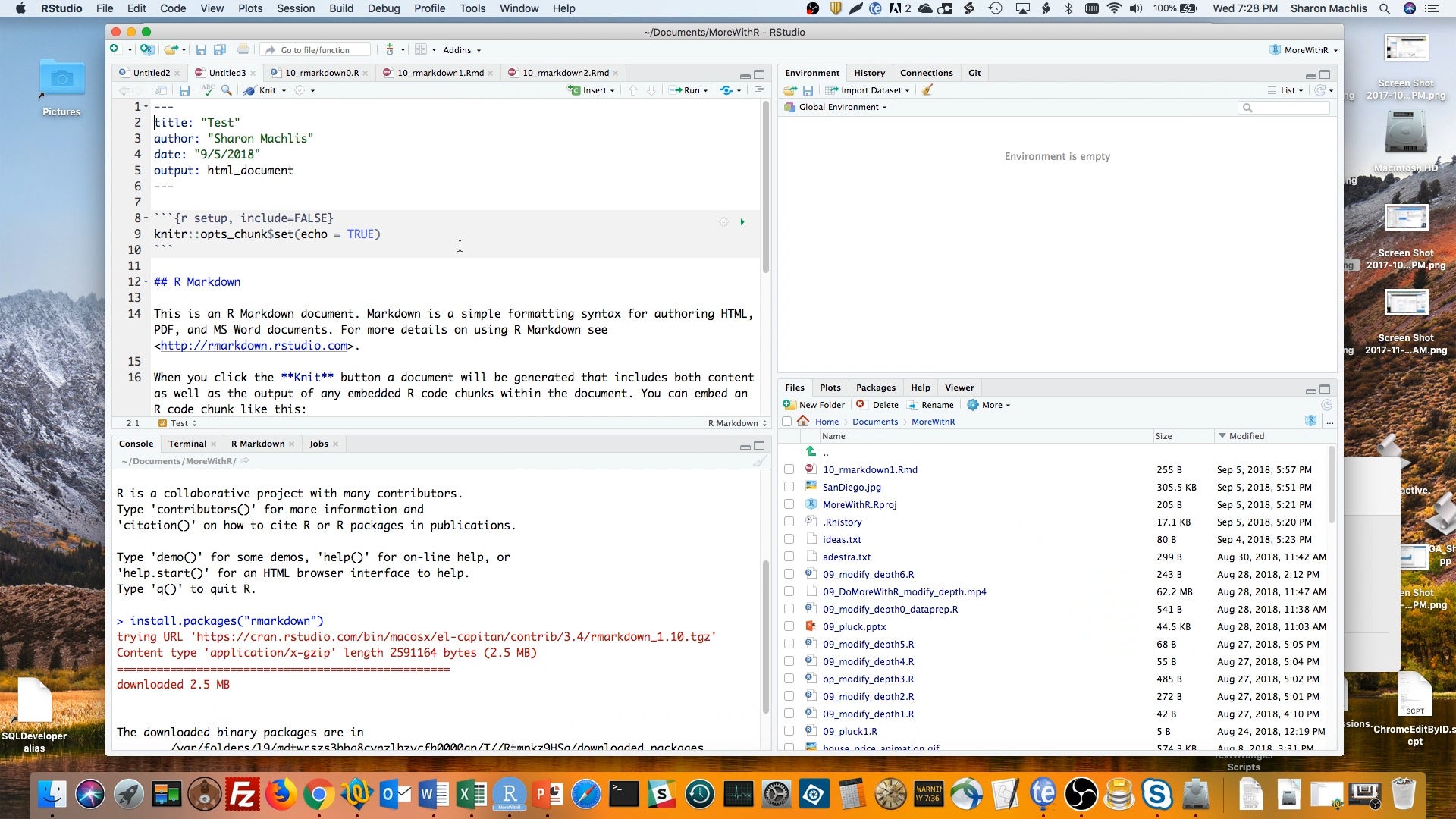Go to project directory R cube icon
Viewport: 1456px width, 819px height.
click(x=1311, y=421)
